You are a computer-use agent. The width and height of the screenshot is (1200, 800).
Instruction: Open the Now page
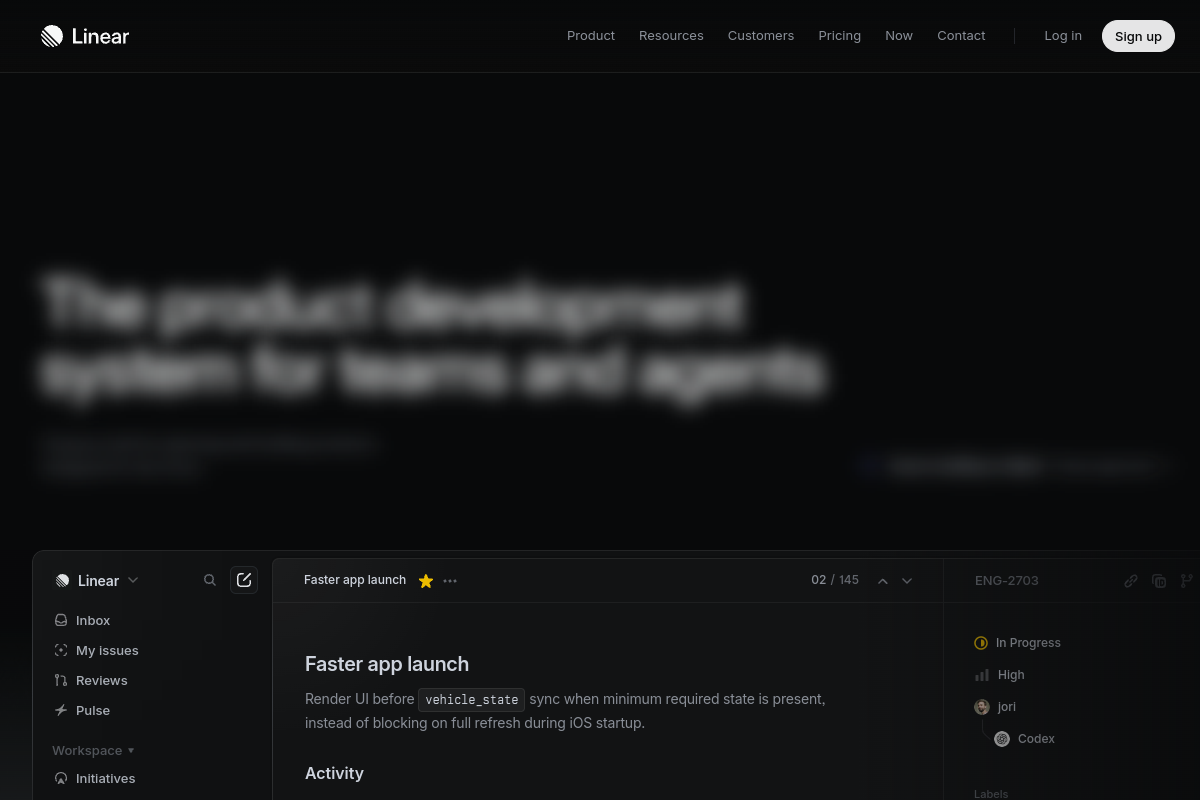[899, 35]
